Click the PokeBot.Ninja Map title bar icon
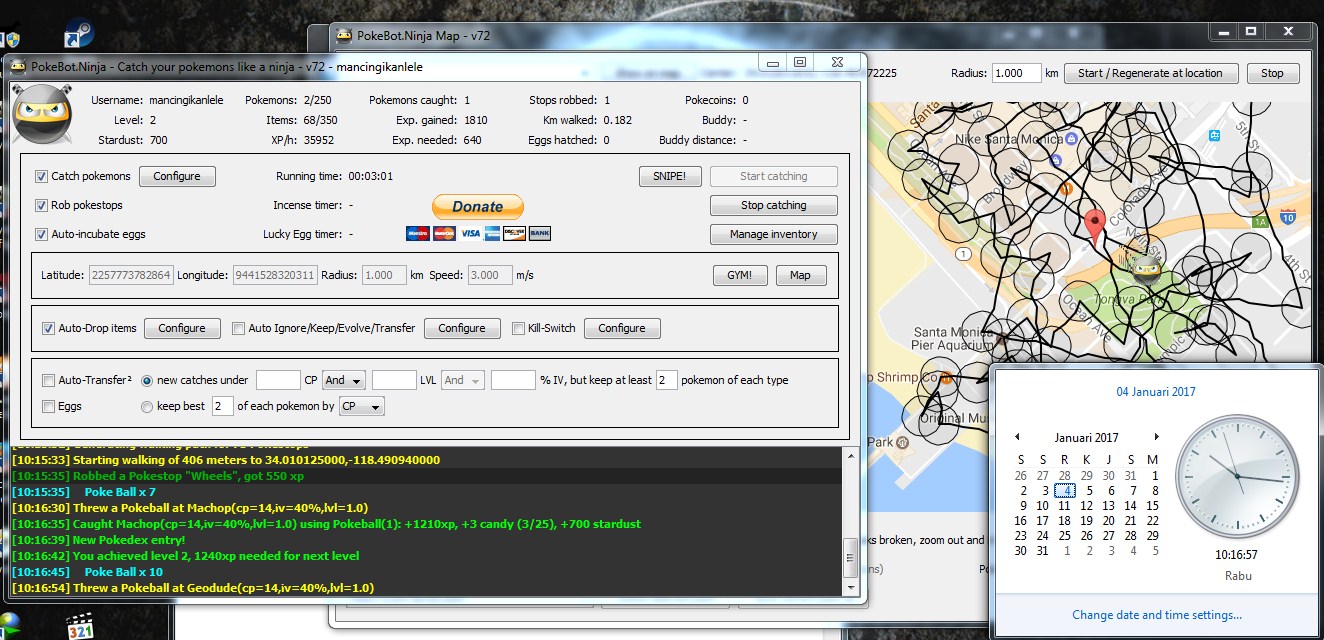Image resolution: width=1324 pixels, height=640 pixels. tap(344, 36)
